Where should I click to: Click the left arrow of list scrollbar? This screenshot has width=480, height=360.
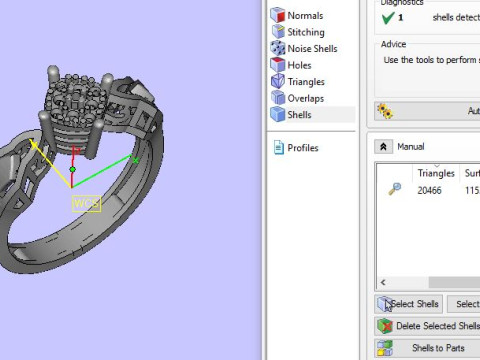(x=383, y=283)
